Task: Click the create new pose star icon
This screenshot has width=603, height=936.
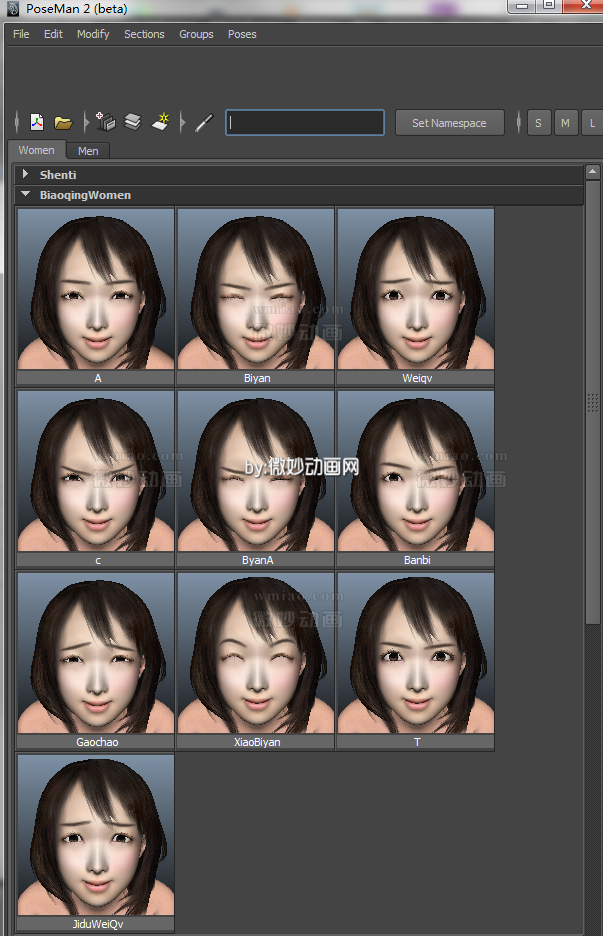Action: pyautogui.click(x=160, y=123)
